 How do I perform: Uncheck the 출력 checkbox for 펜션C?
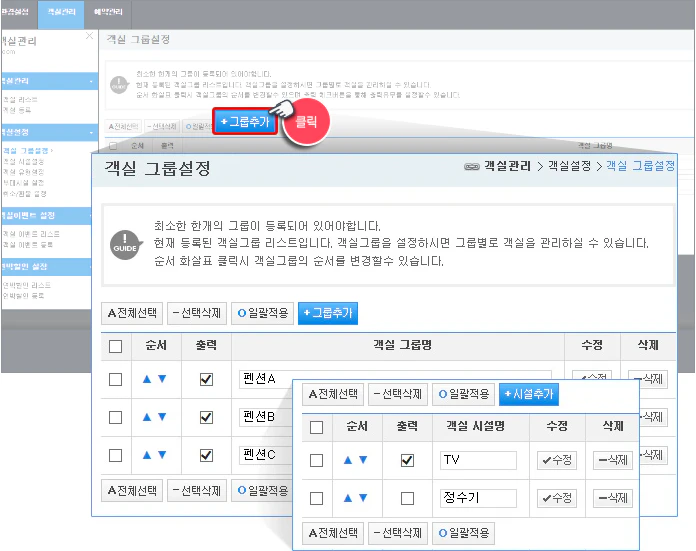coord(206,456)
